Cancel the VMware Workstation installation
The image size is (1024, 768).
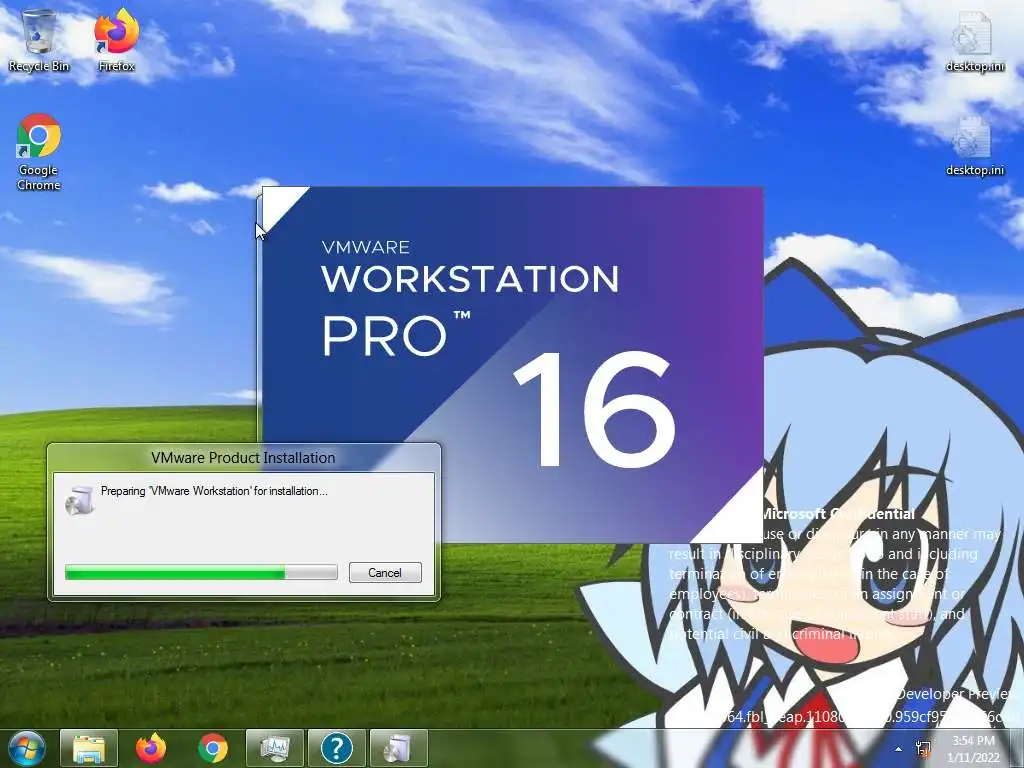click(x=385, y=573)
